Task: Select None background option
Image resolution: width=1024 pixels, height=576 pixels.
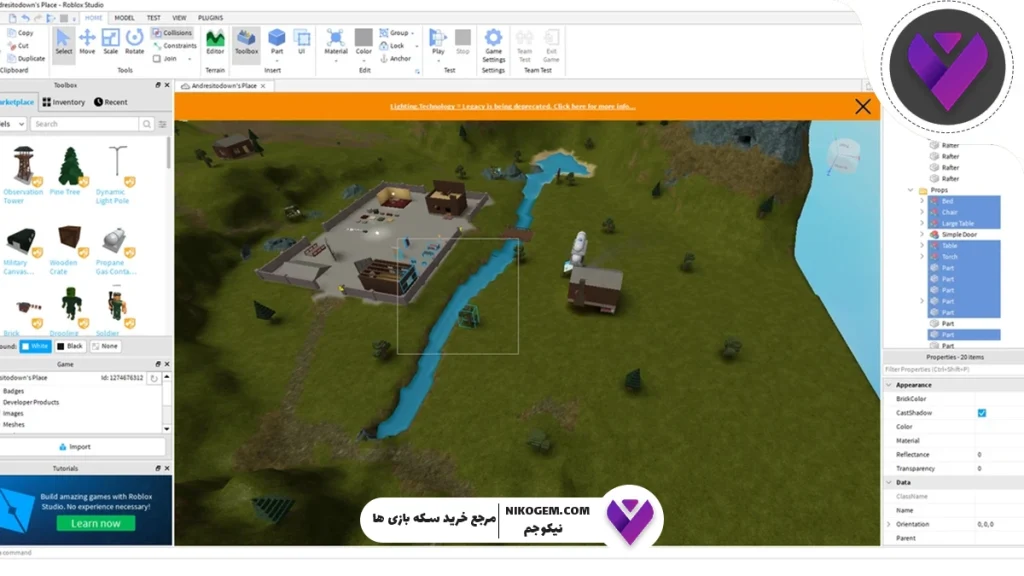Action: coord(104,346)
